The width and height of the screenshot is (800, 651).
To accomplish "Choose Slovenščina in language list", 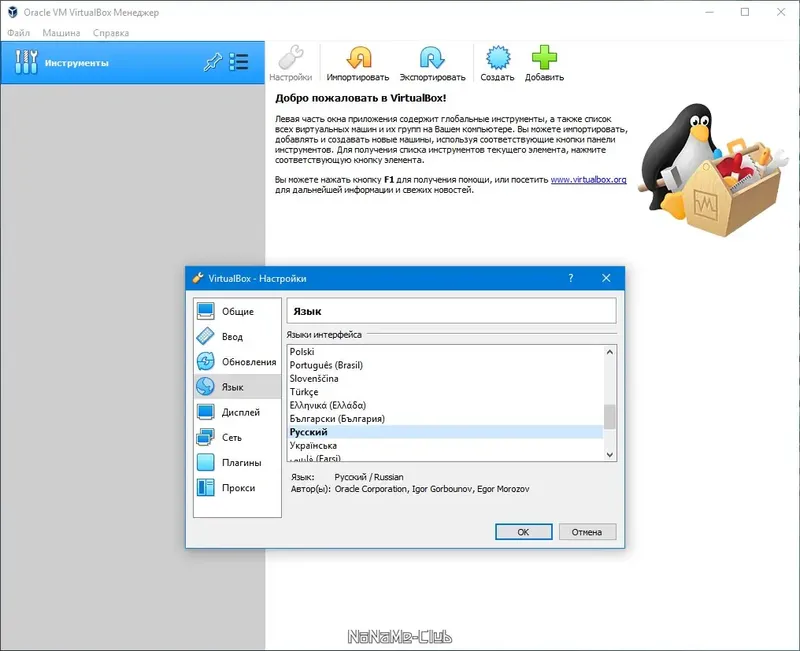I will [x=445, y=379].
